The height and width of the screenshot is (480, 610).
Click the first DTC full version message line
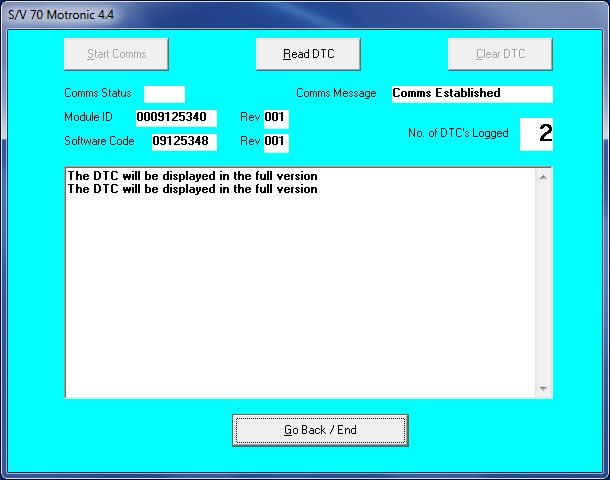193,176
